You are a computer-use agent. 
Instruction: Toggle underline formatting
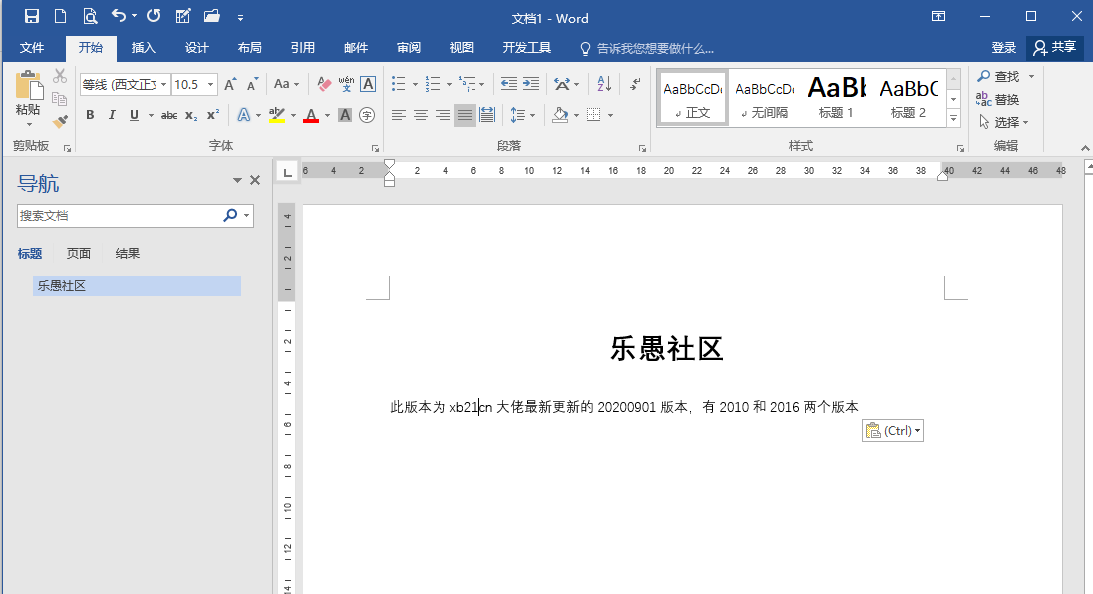pos(134,115)
